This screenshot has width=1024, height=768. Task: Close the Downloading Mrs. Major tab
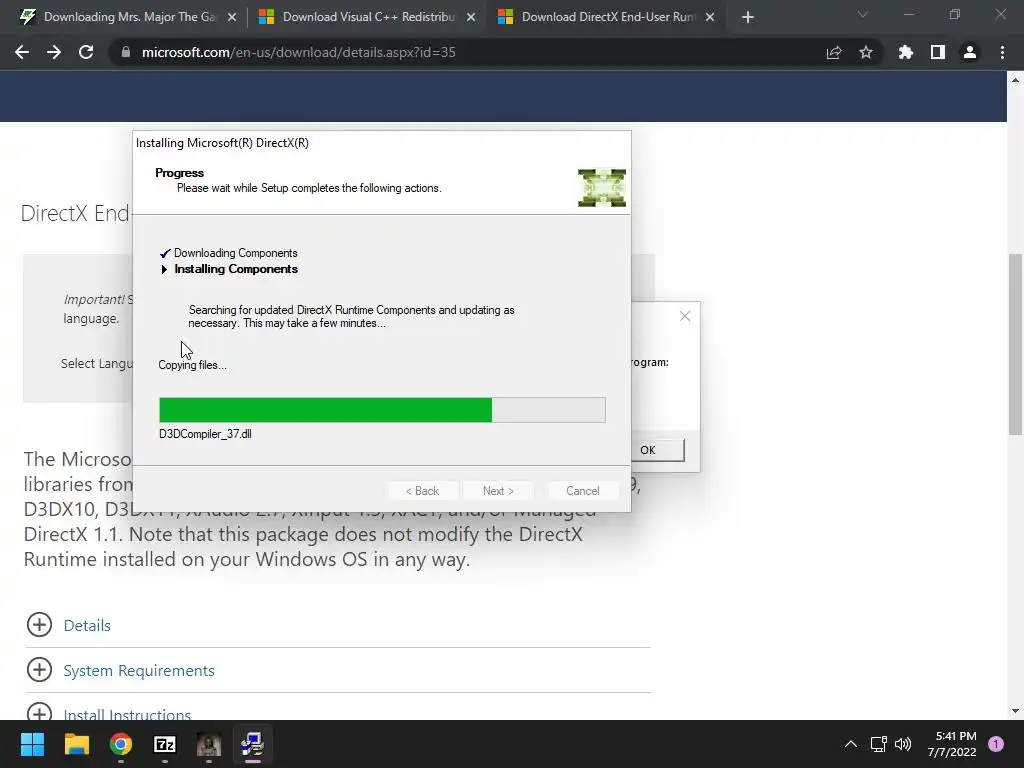232,17
